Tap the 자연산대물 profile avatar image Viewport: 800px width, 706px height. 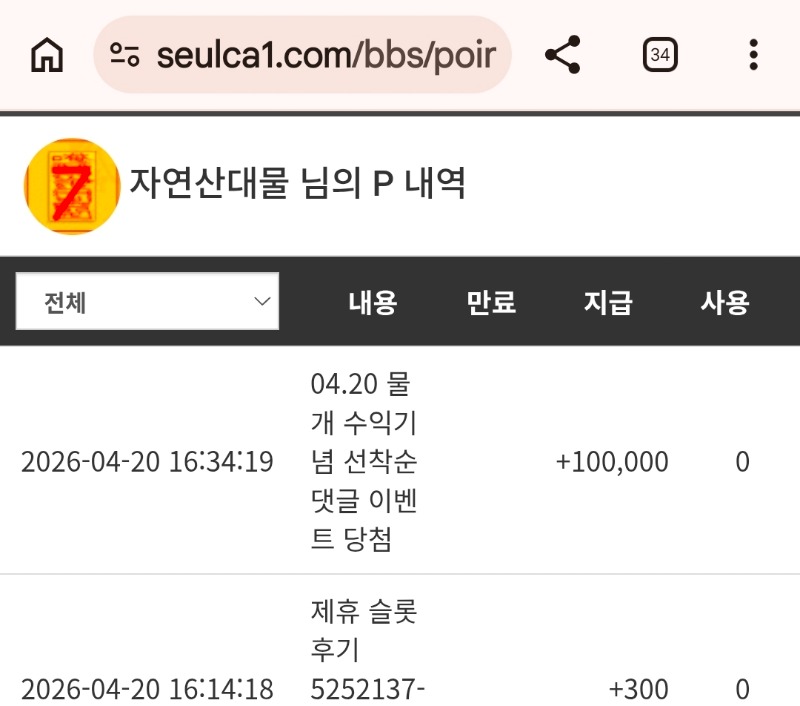click(x=71, y=186)
